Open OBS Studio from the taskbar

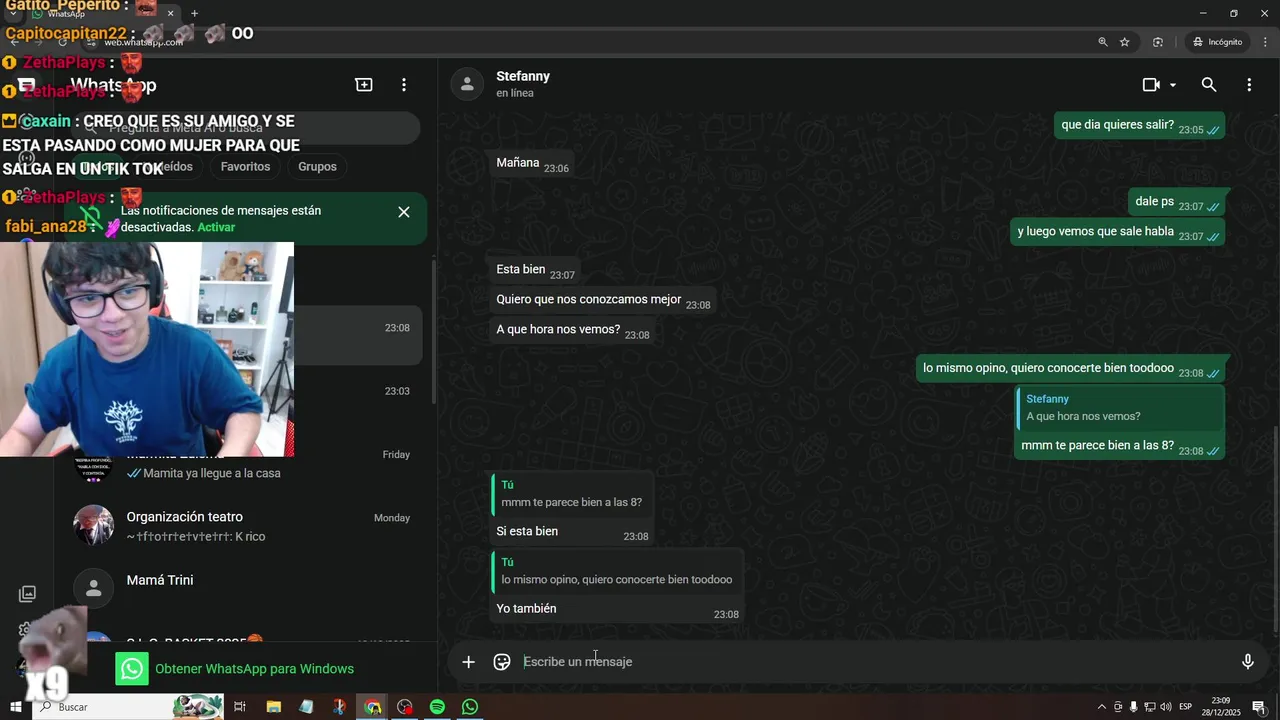(405, 707)
